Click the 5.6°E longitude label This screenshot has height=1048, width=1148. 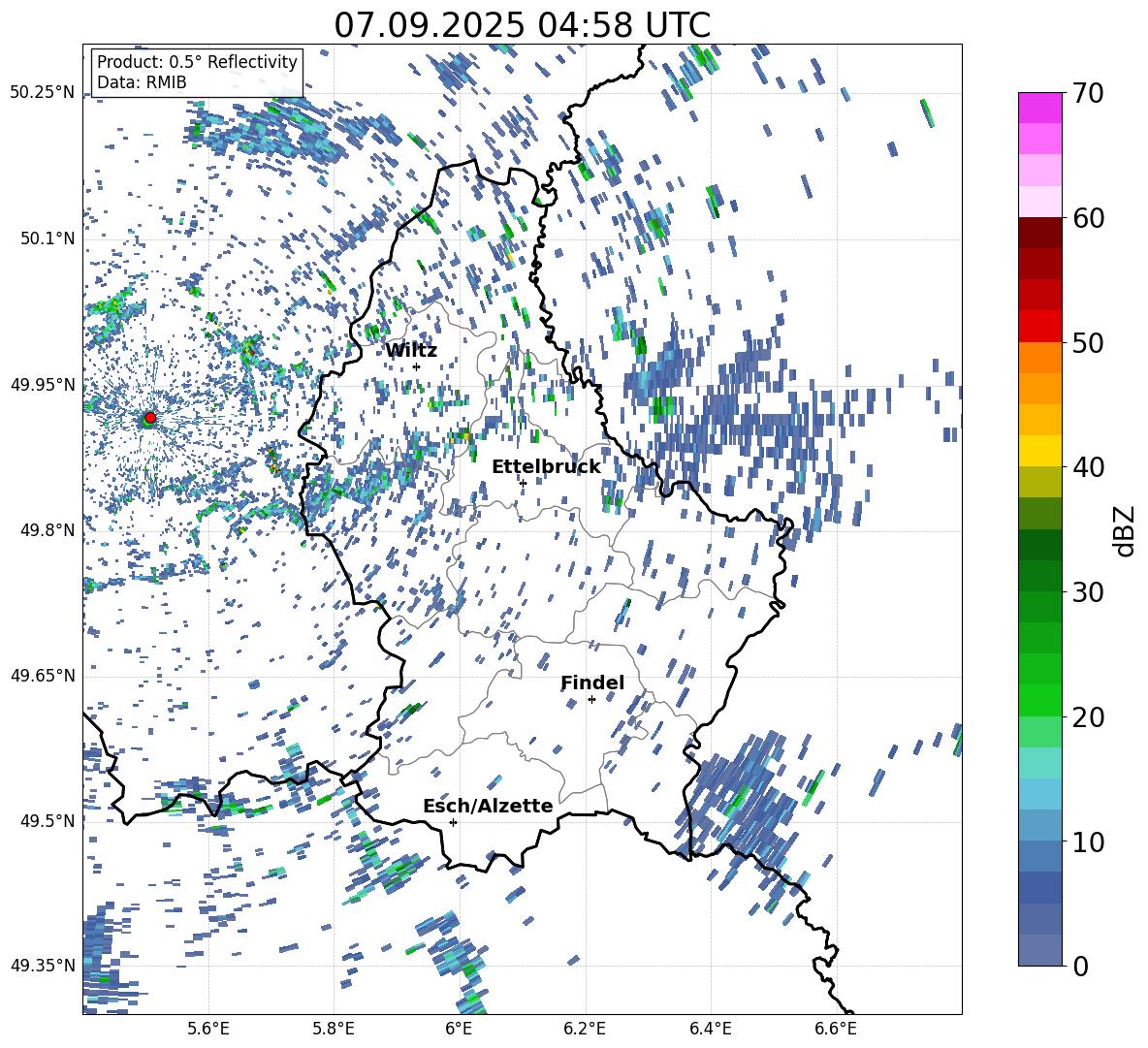point(208,1029)
